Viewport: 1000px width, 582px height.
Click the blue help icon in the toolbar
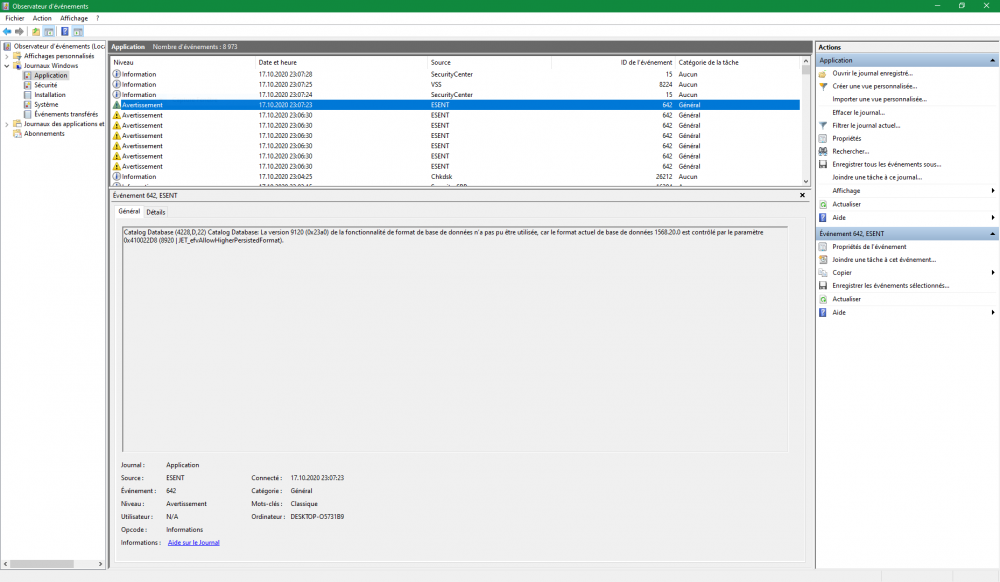click(64, 31)
